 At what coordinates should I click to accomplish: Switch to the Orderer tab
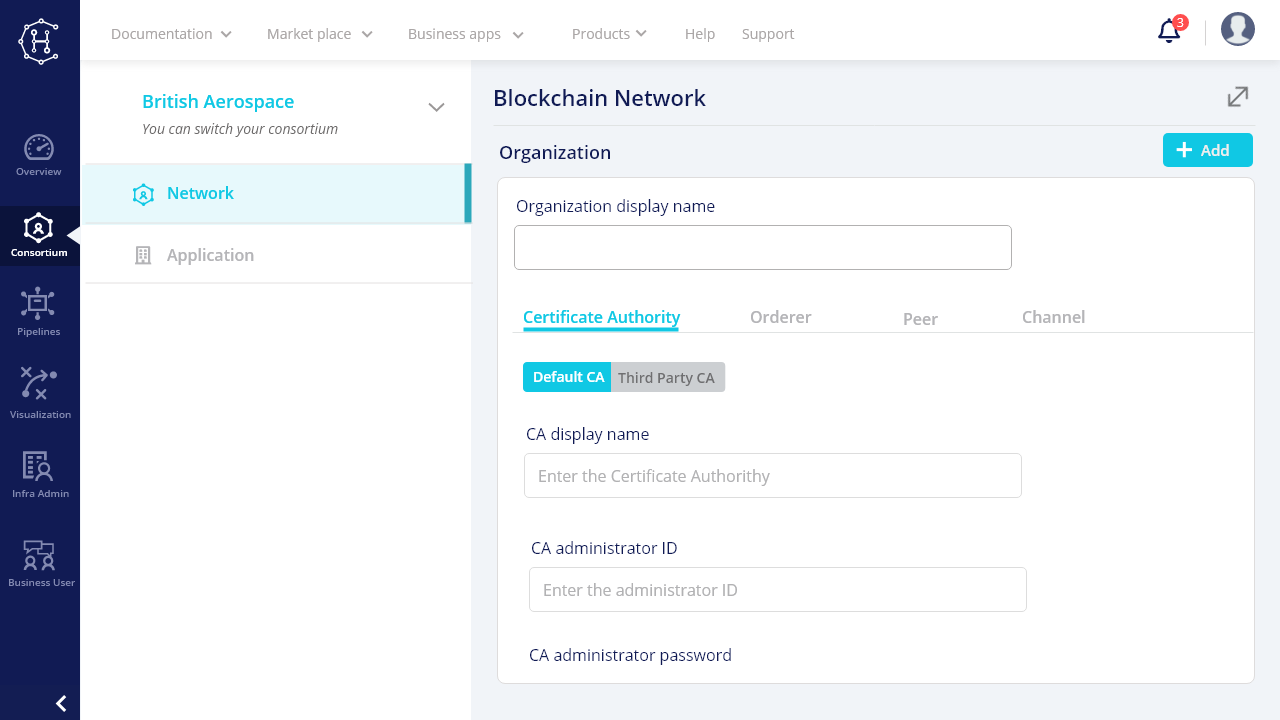(780, 317)
